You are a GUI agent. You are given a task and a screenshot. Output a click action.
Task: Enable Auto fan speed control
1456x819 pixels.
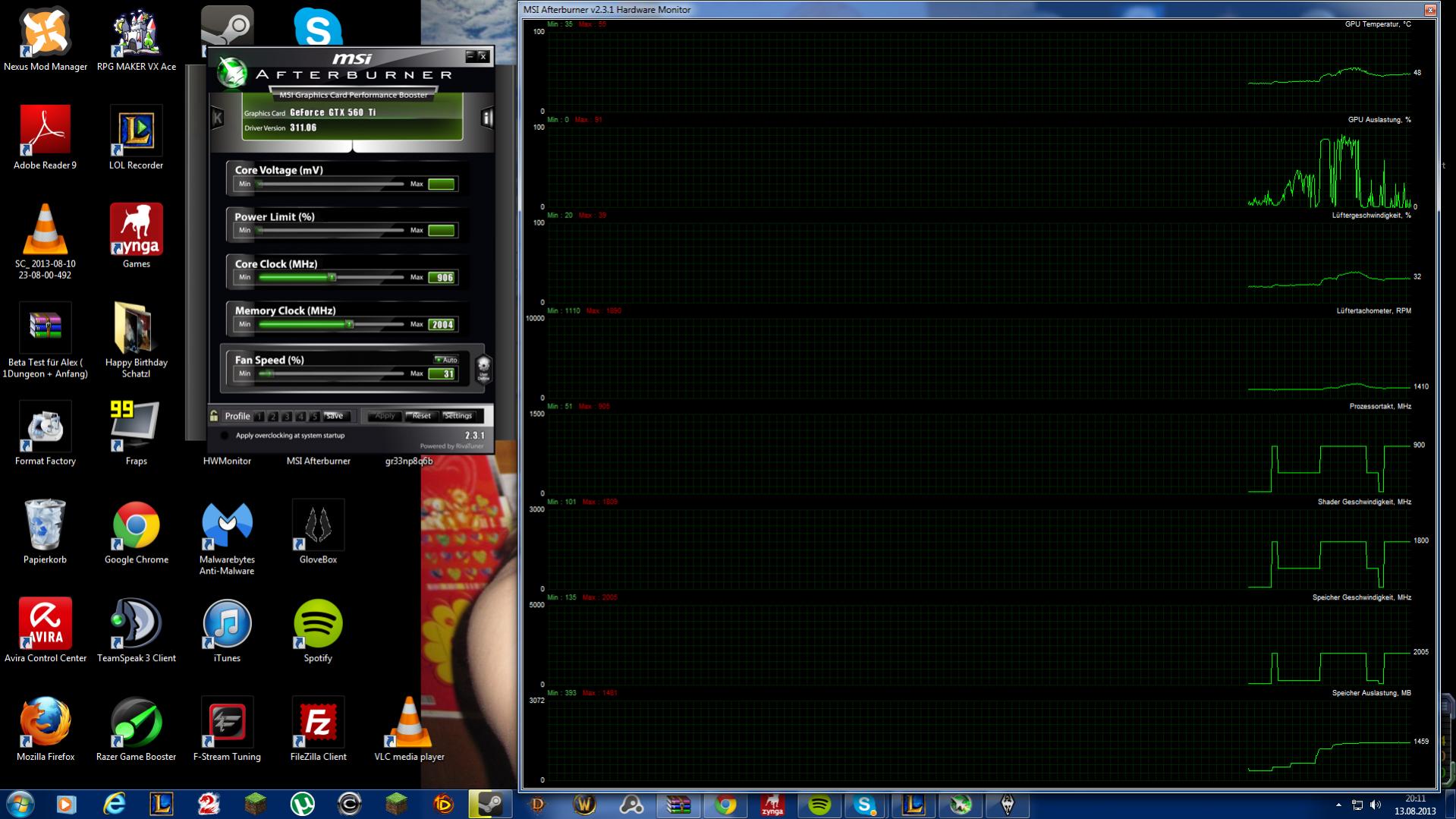[x=446, y=360]
